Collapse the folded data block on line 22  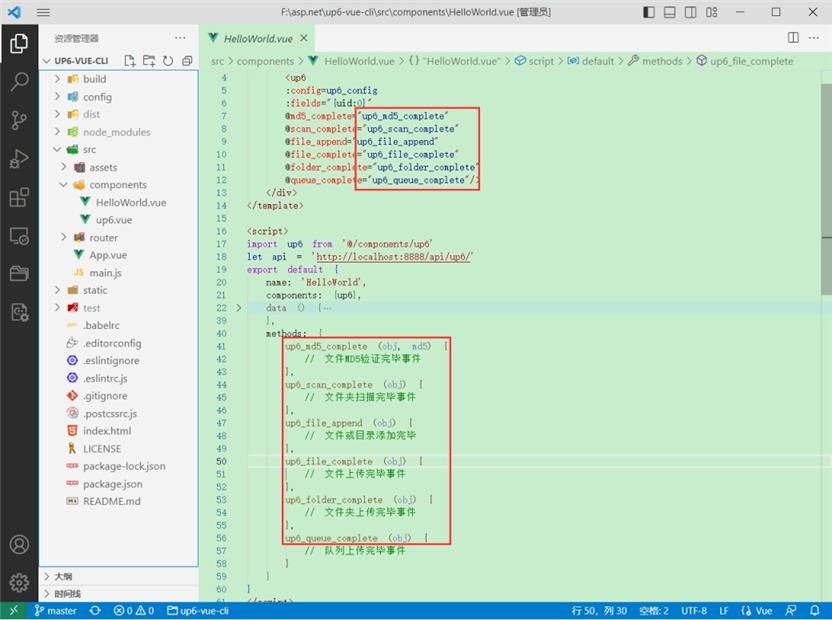click(x=240, y=307)
